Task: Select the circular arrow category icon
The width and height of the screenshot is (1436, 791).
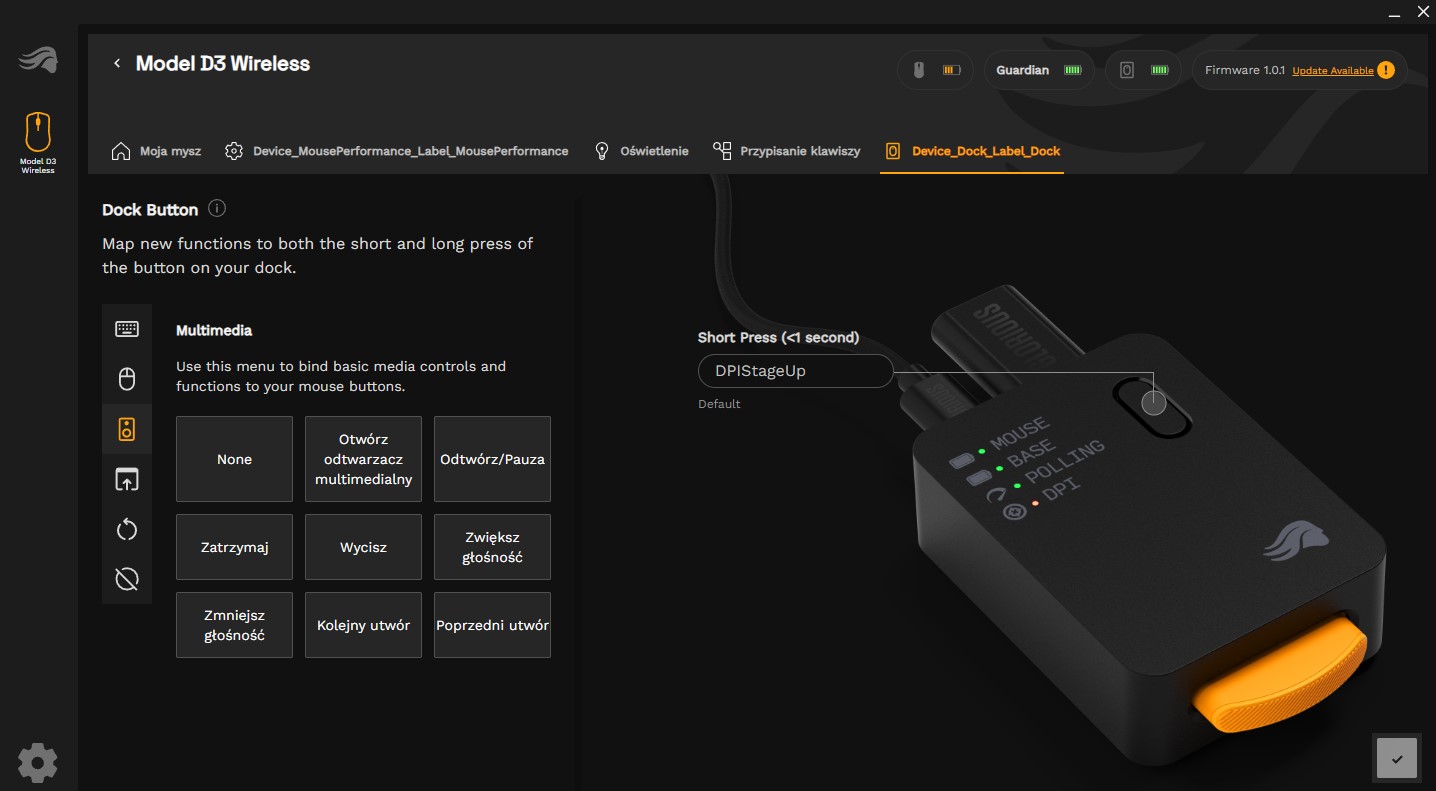Action: [x=127, y=529]
